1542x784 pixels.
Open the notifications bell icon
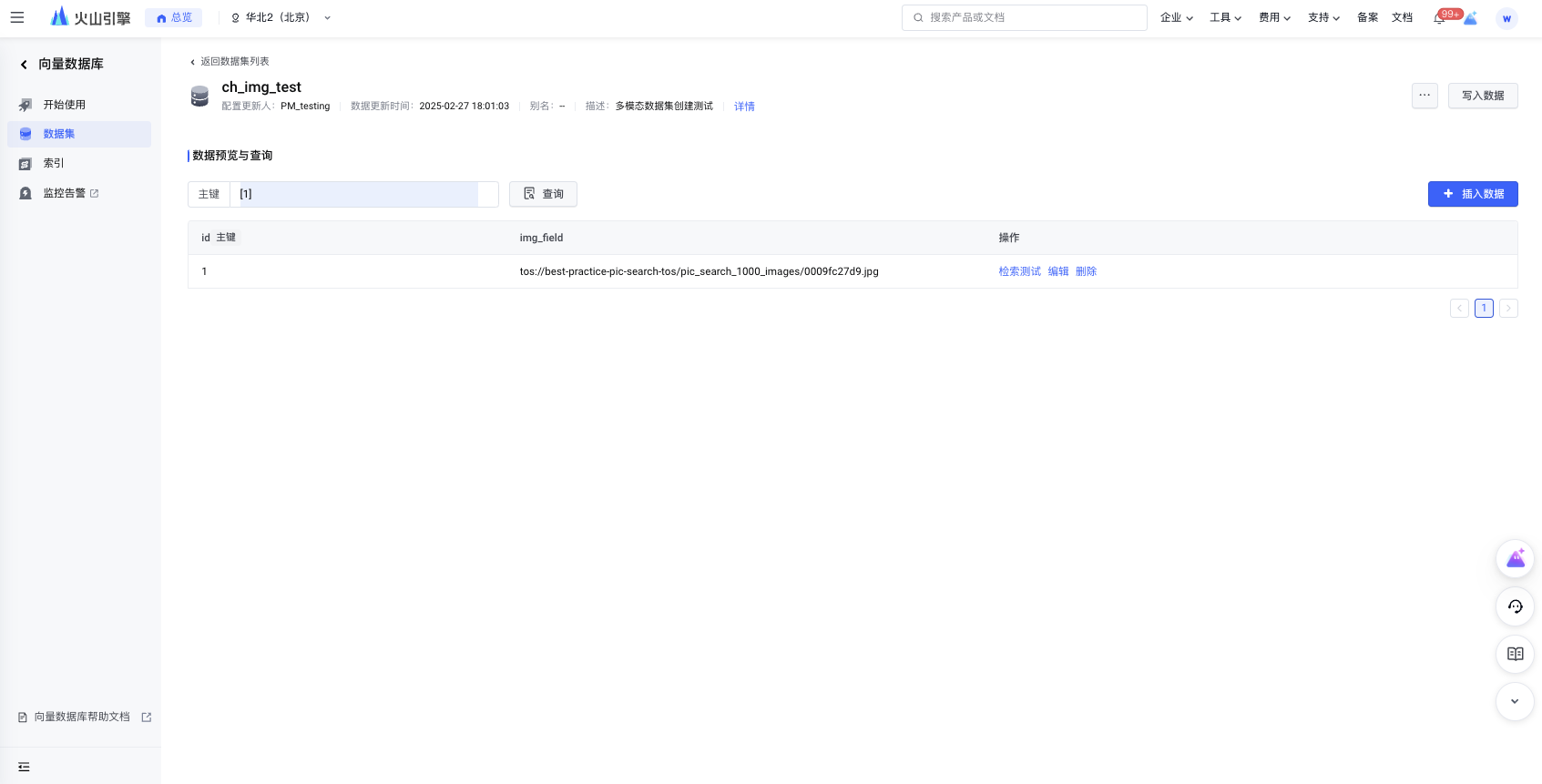(1439, 18)
